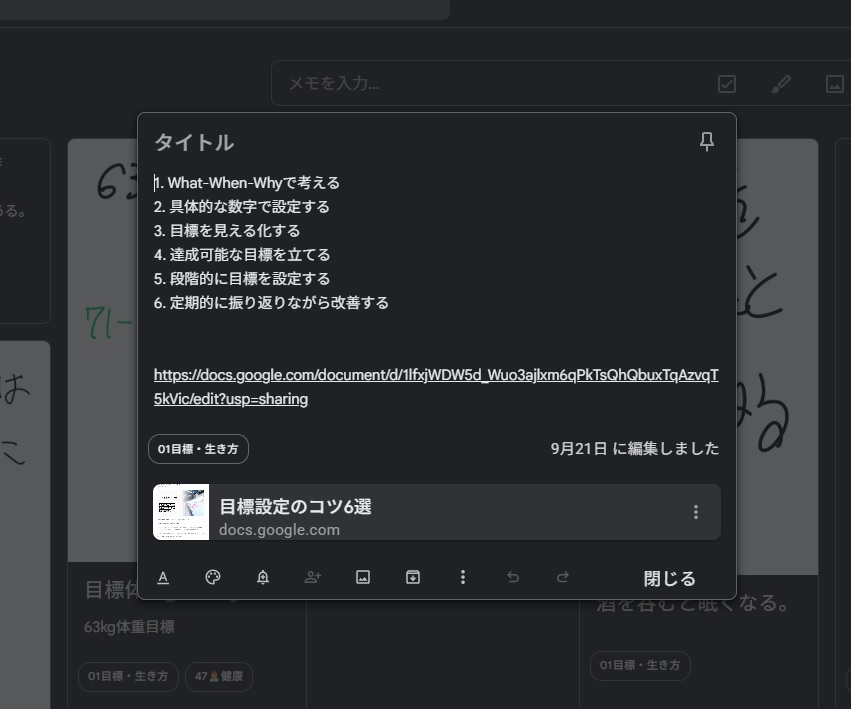Open the 目標設定のコツ6選 link preview card
The height and width of the screenshot is (709, 851).
pyautogui.click(x=420, y=512)
